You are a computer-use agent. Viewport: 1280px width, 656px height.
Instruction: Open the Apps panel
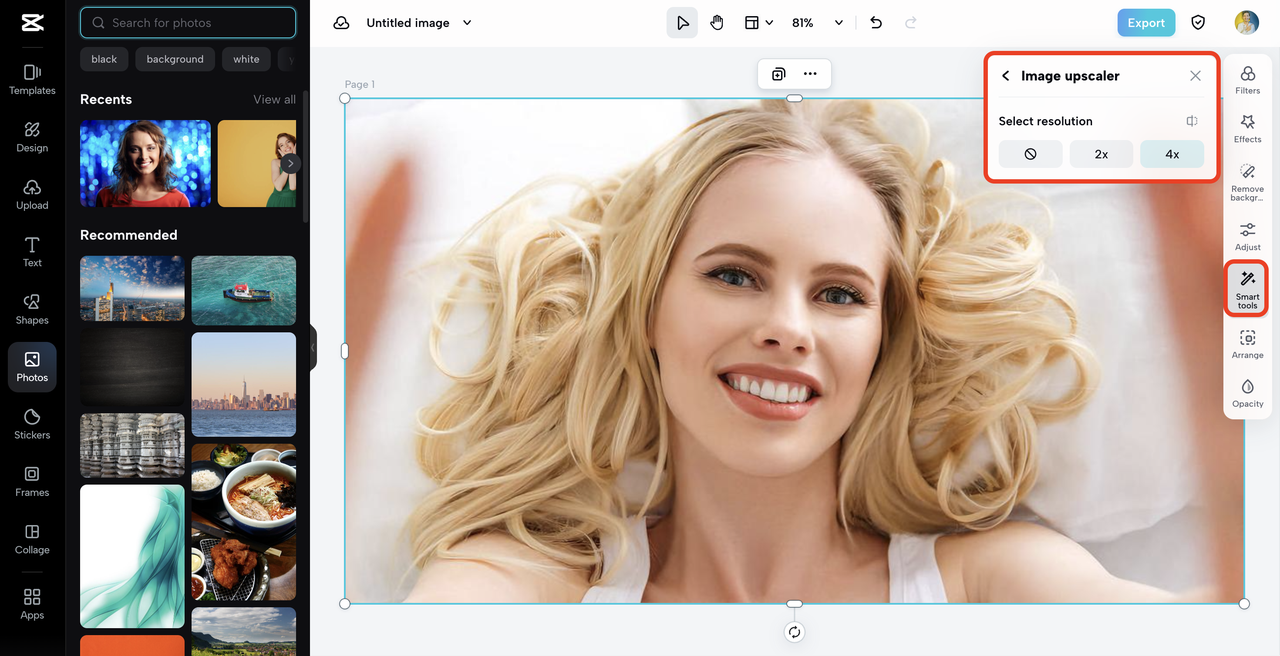tap(32, 605)
